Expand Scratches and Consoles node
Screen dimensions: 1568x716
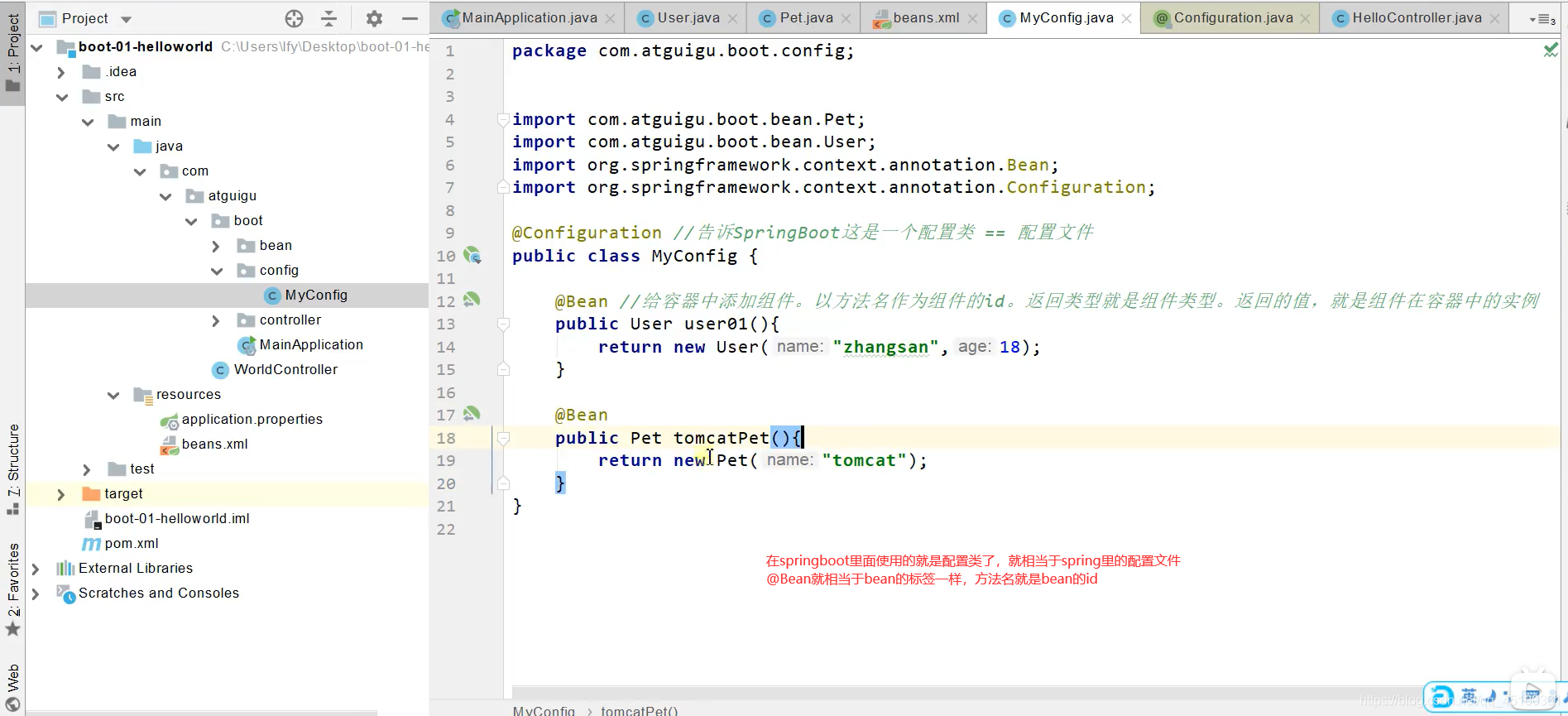pyautogui.click(x=36, y=593)
